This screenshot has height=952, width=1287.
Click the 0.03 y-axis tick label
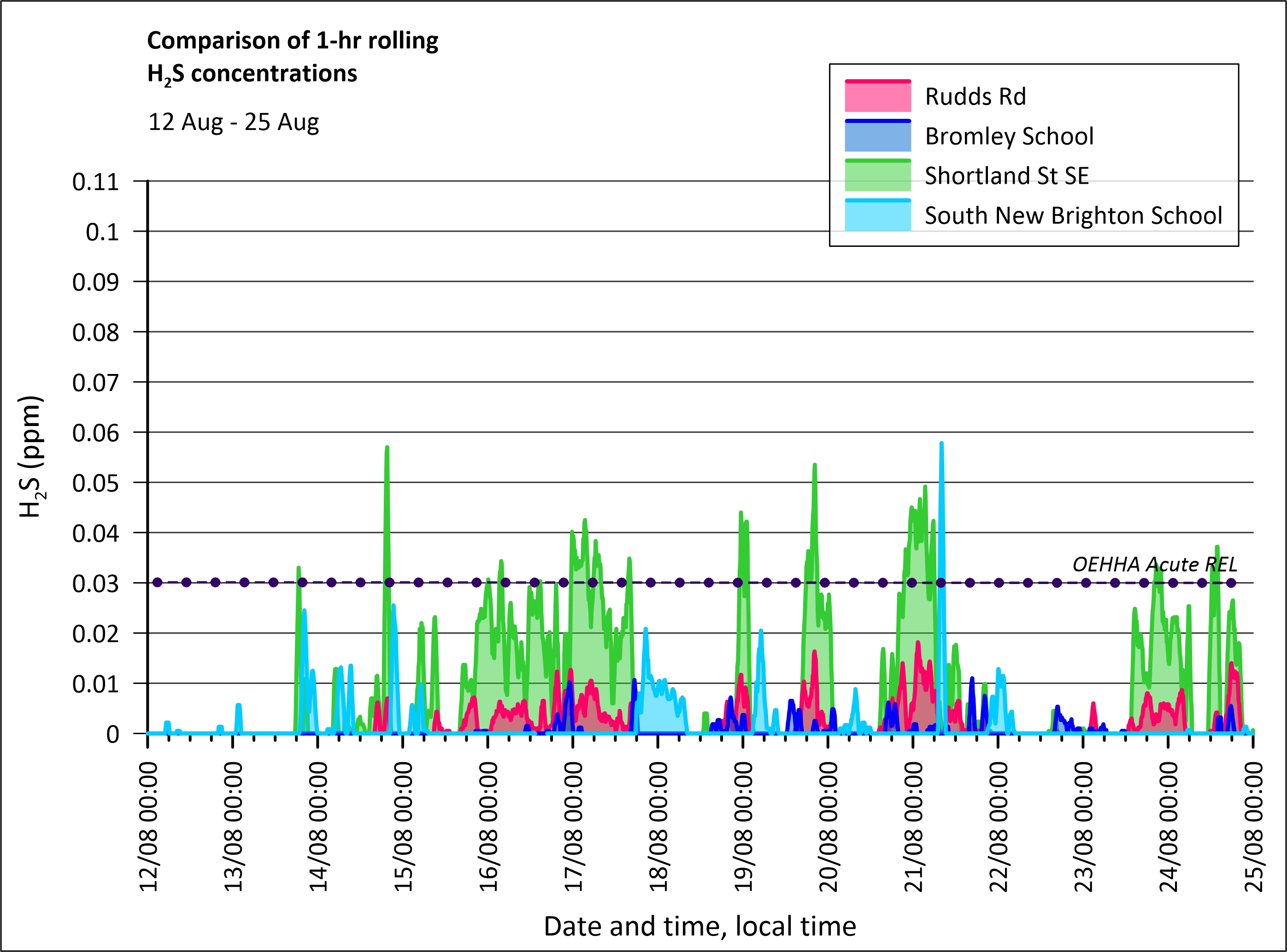click(x=96, y=583)
